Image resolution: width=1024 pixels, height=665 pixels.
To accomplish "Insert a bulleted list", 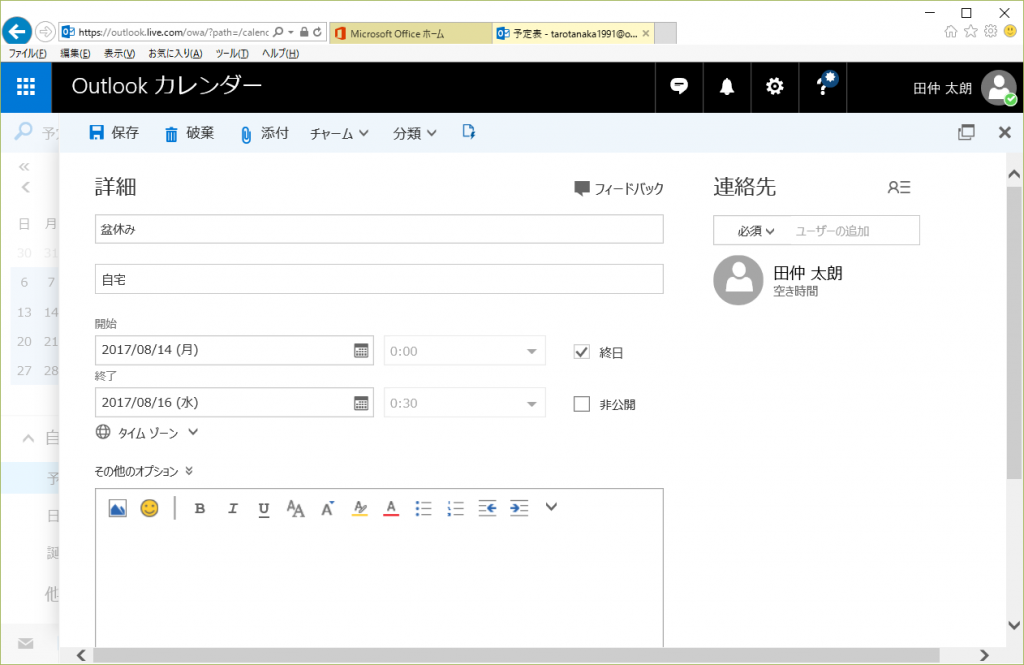I will 423,508.
